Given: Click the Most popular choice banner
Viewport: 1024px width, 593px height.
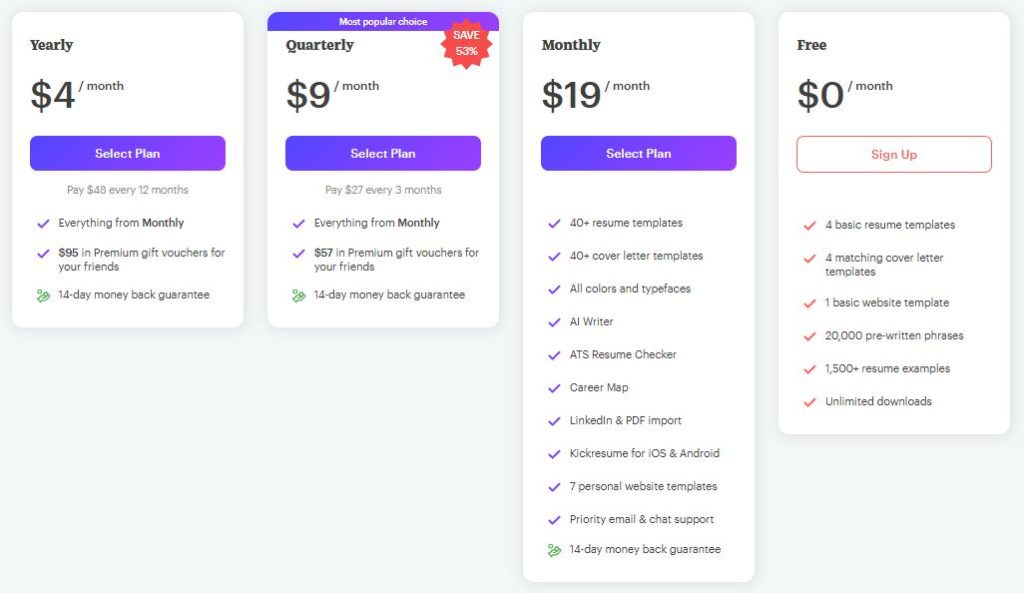Looking at the screenshot, I should (x=383, y=22).
